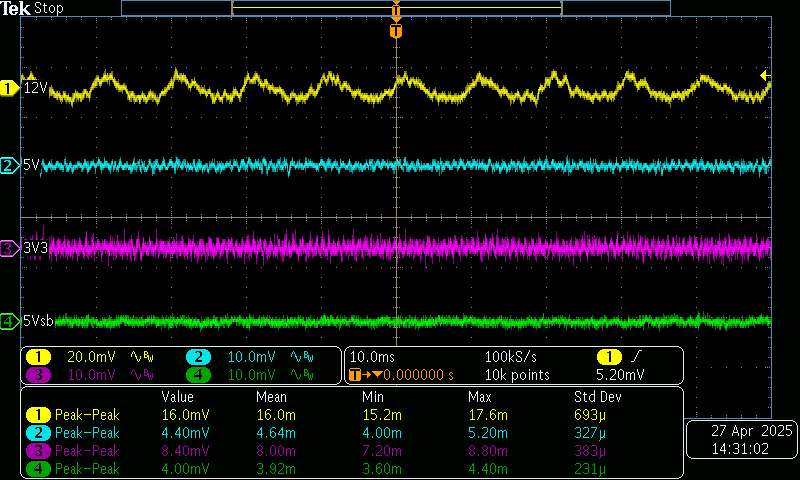Click channel 4 scale 10.0mV
The width and height of the screenshot is (800, 480).
252,375
